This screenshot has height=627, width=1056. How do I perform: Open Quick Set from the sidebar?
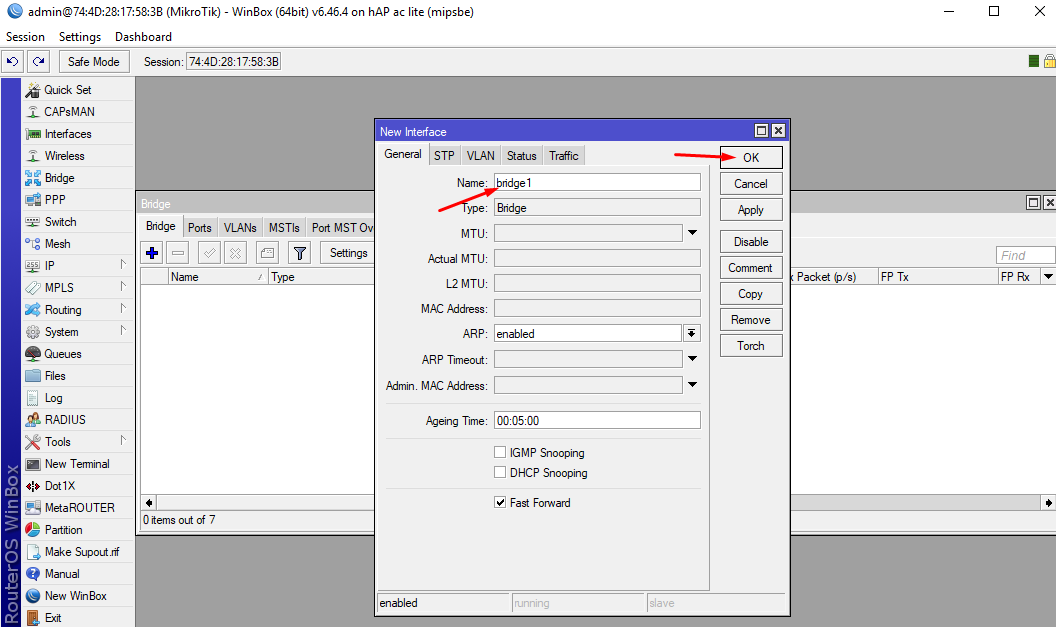click(x=67, y=90)
